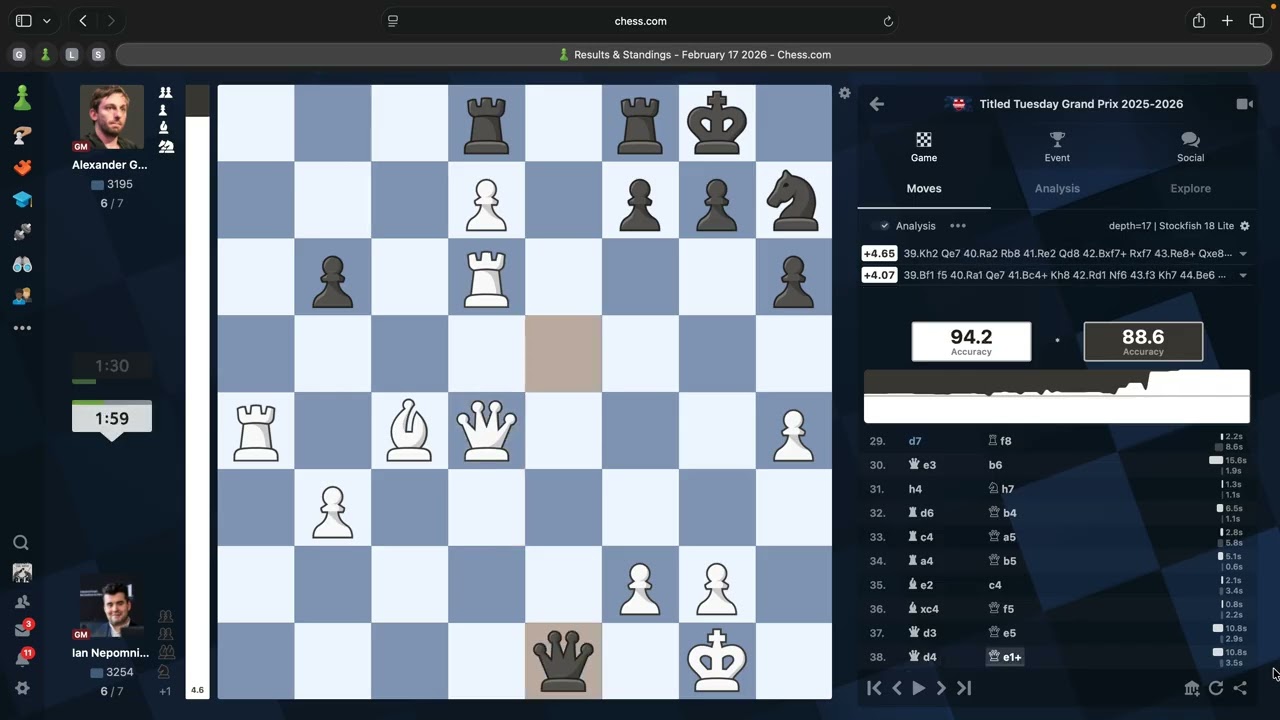Open Ian Nepomni... player profile name

point(110,653)
